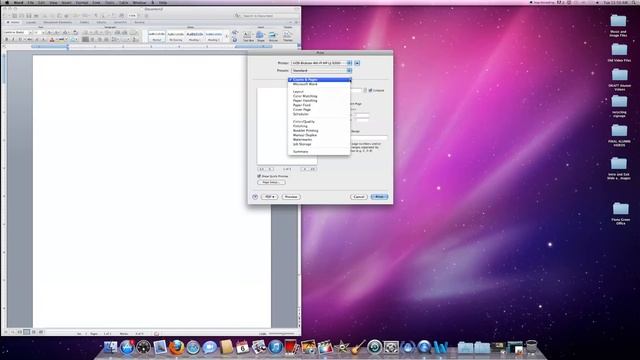Screen dimensions: 640x360
Task: Toggle Show Quick Preview checkbox
Action: coord(259,176)
